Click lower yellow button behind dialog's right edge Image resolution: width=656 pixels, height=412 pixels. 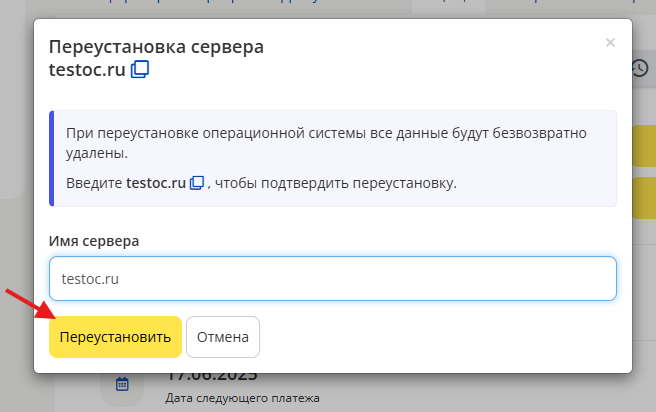(643, 193)
